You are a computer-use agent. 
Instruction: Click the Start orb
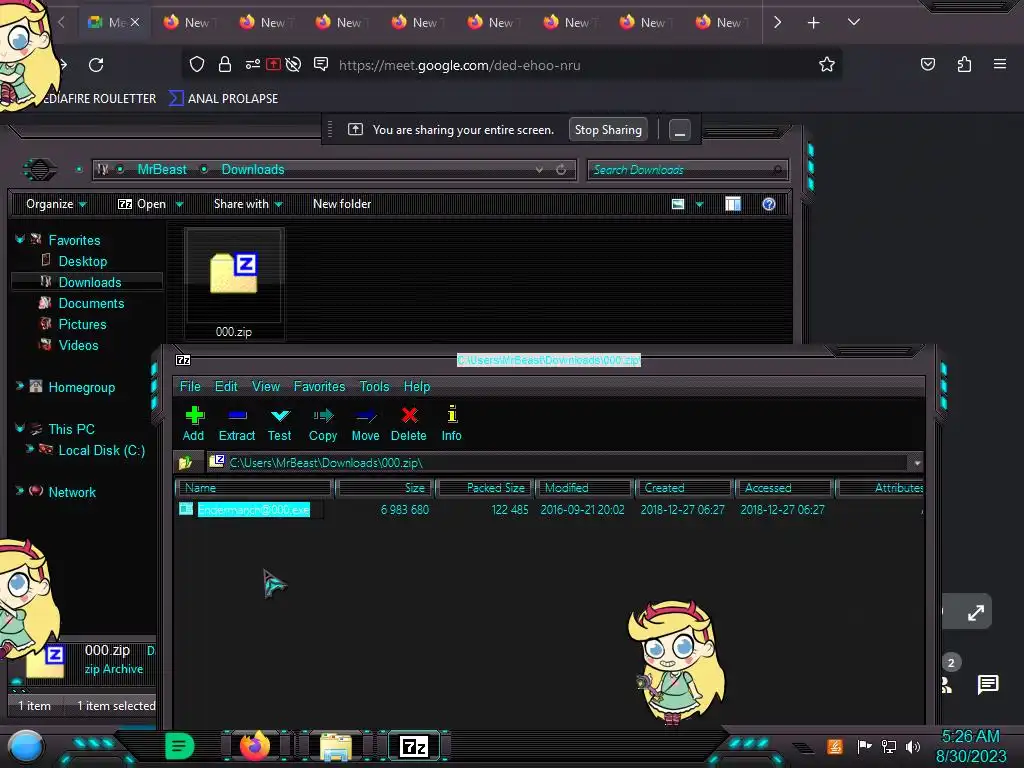(26, 746)
